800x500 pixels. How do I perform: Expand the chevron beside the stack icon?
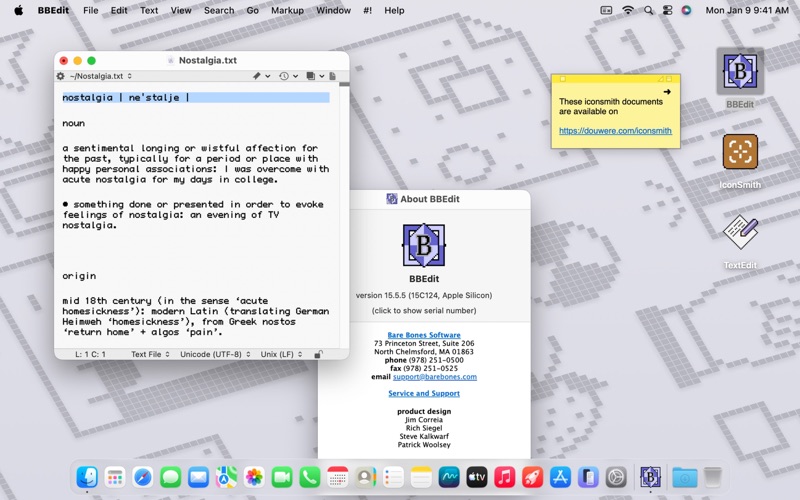tap(322, 76)
